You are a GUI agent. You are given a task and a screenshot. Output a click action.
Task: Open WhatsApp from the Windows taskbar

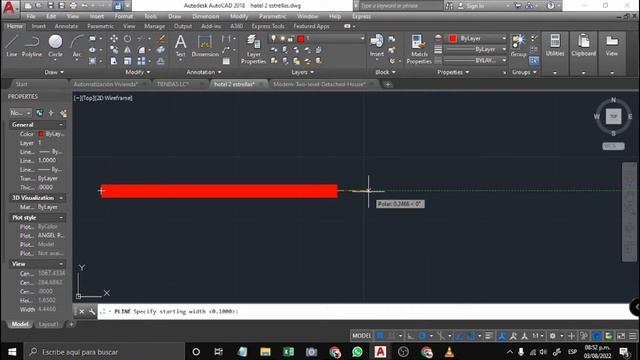click(x=357, y=352)
